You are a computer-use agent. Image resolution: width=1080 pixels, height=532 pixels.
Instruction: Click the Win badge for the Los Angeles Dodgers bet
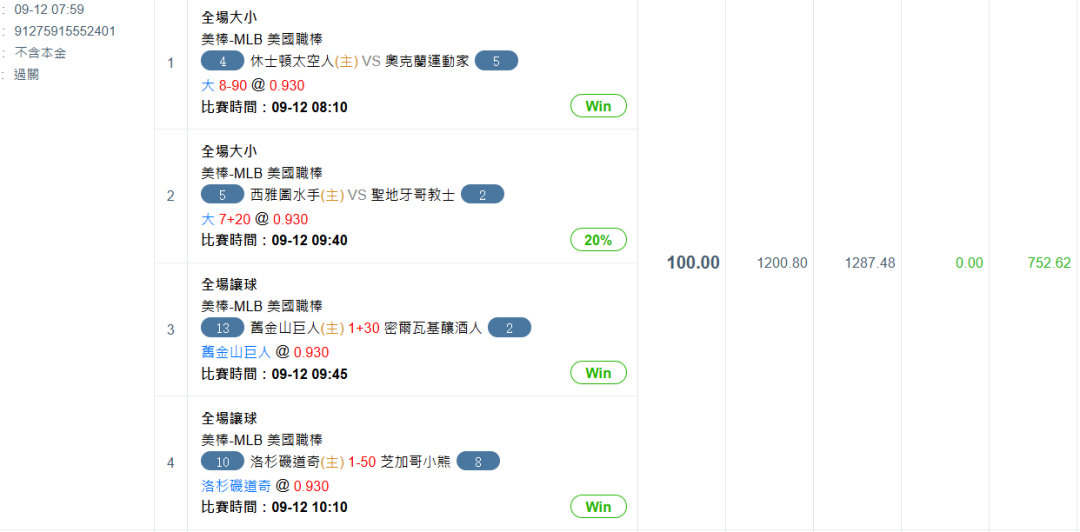coord(599,507)
